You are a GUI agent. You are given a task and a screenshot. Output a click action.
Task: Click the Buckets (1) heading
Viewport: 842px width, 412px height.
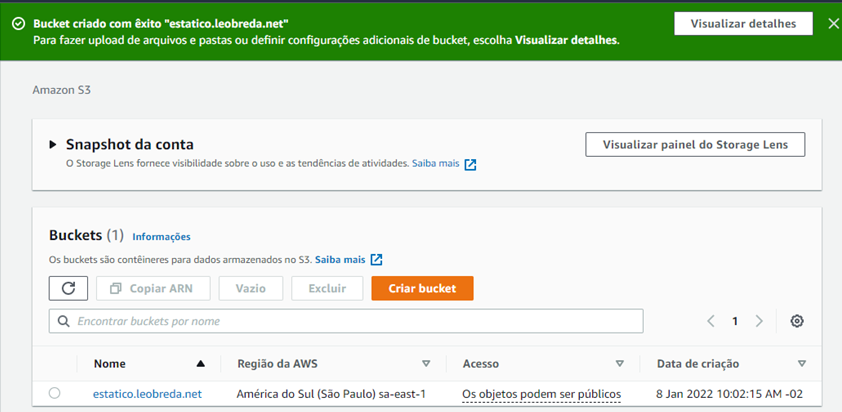[86, 235]
